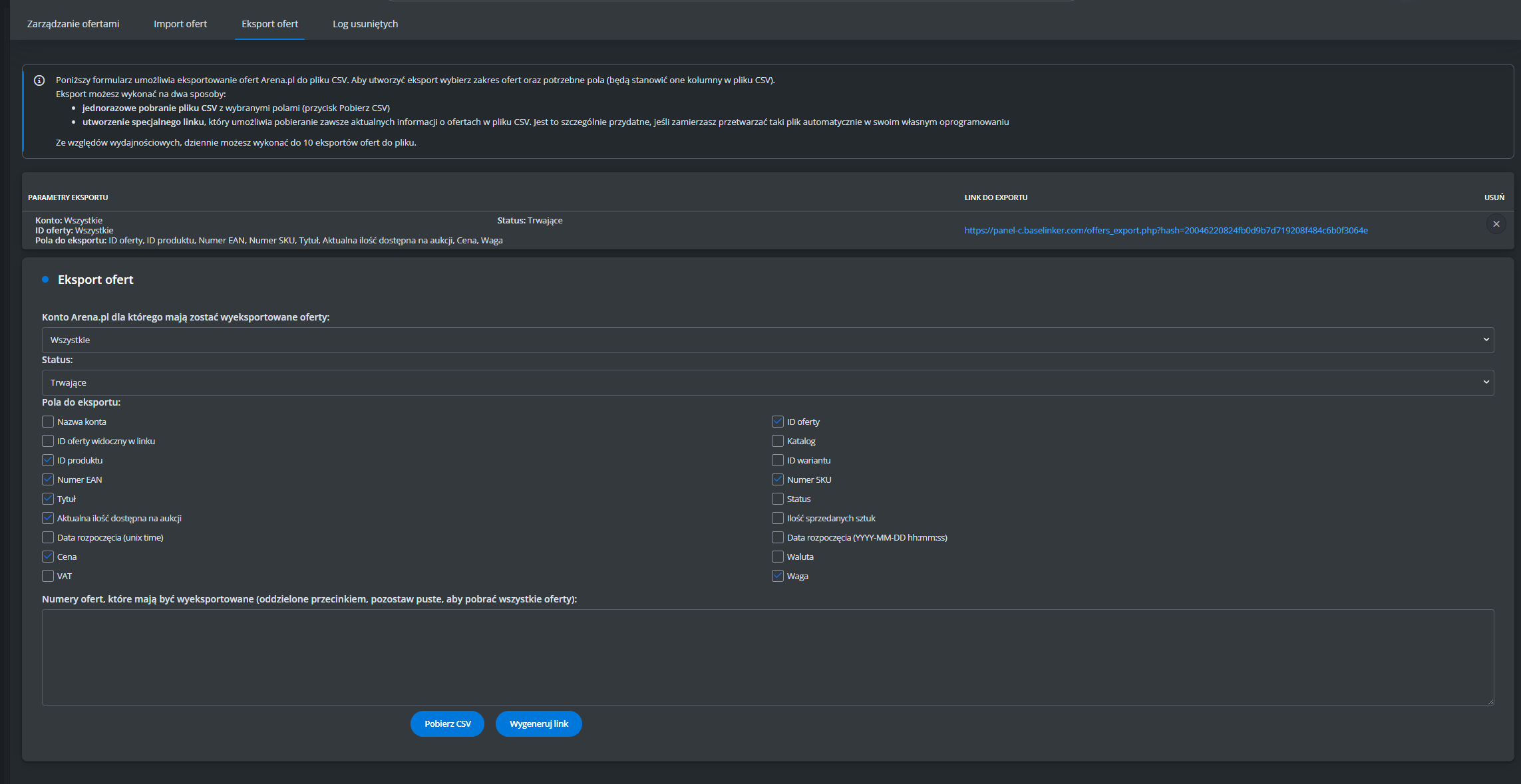Delete the export link with the X button
The width and height of the screenshot is (1521, 784).
pyautogui.click(x=1496, y=224)
